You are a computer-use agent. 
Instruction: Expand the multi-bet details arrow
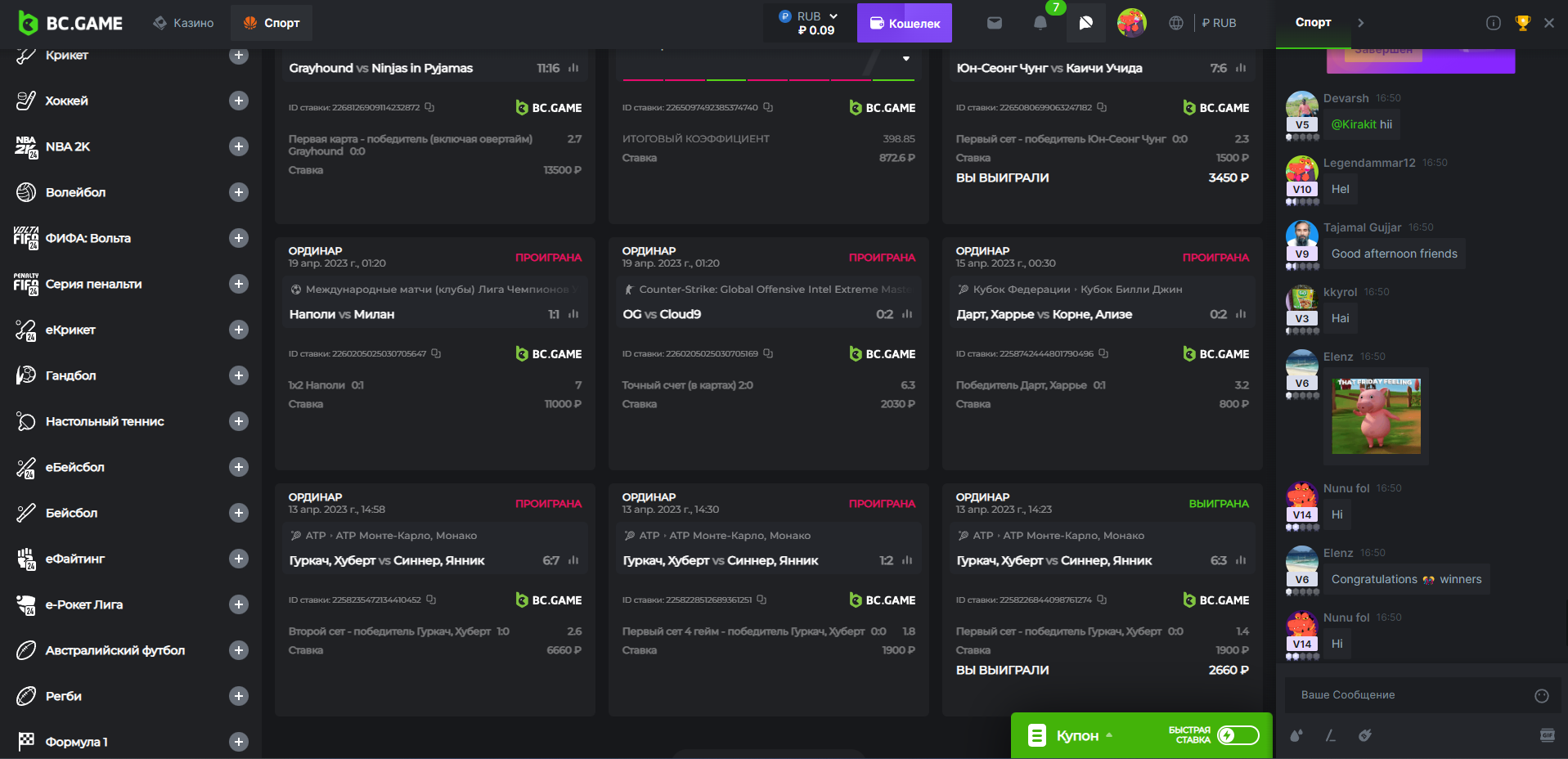click(x=906, y=58)
